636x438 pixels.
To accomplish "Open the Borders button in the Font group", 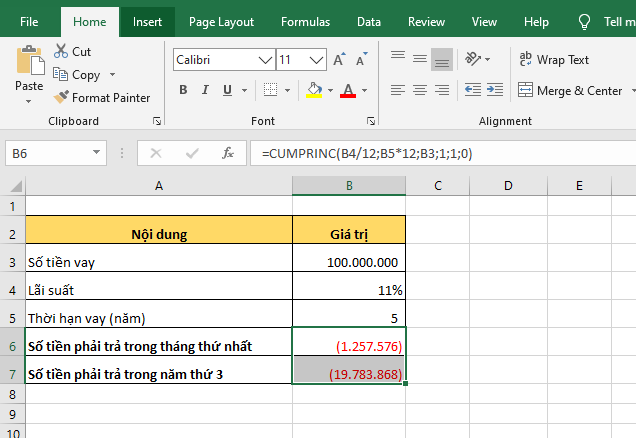I will [x=270, y=90].
